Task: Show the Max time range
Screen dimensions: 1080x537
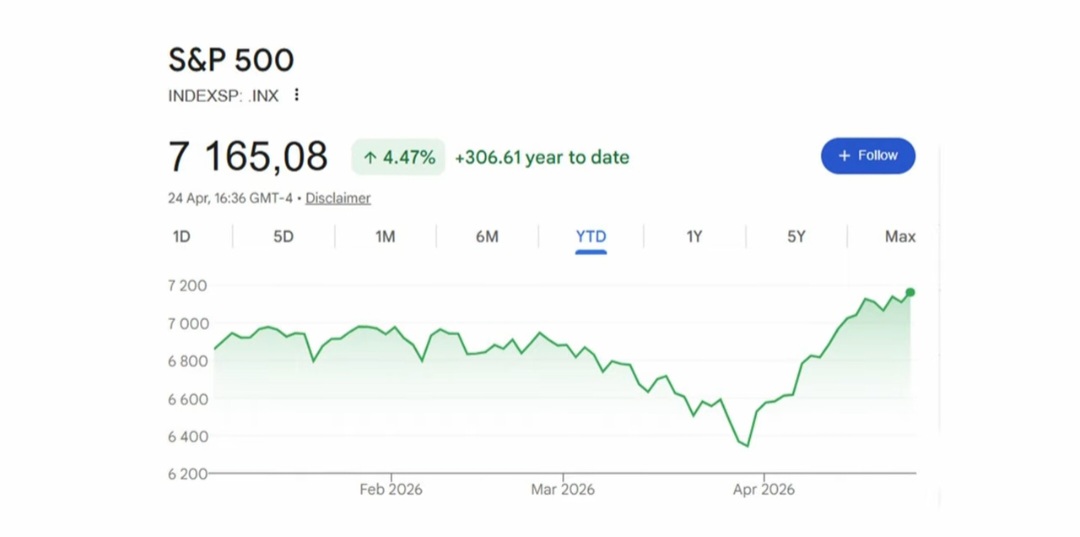Action: pyautogui.click(x=900, y=237)
